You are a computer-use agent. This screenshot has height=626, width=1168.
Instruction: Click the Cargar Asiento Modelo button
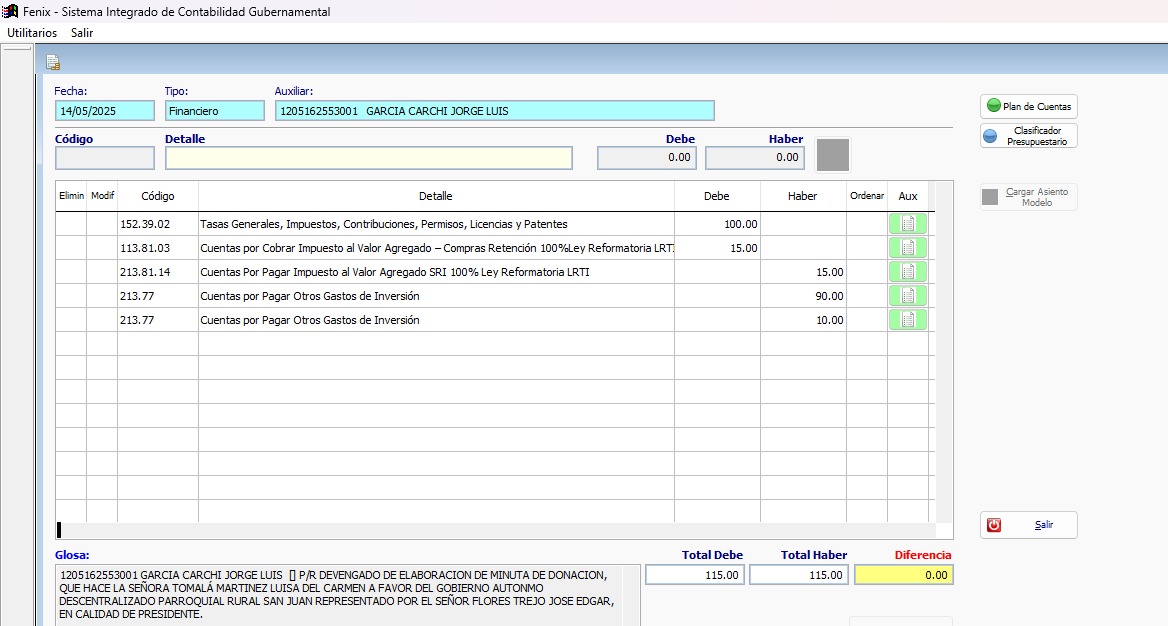point(1028,197)
